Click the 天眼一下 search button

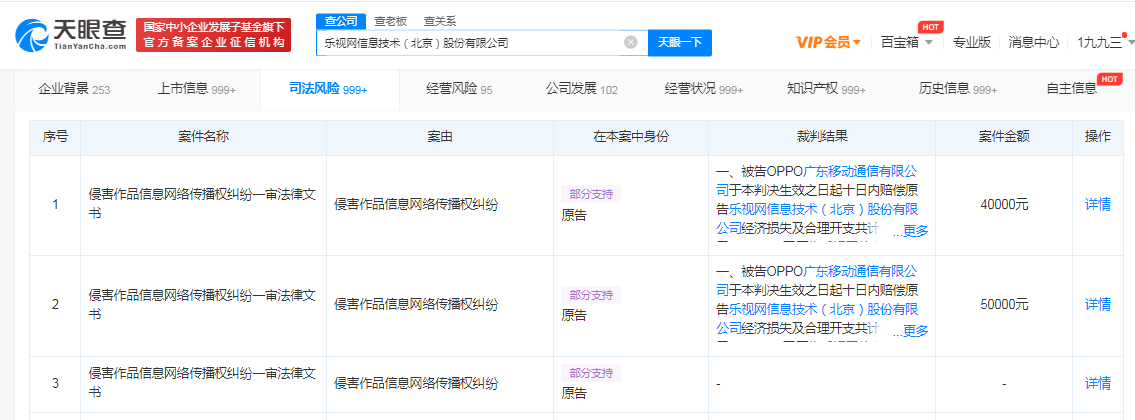pyautogui.click(x=680, y=43)
